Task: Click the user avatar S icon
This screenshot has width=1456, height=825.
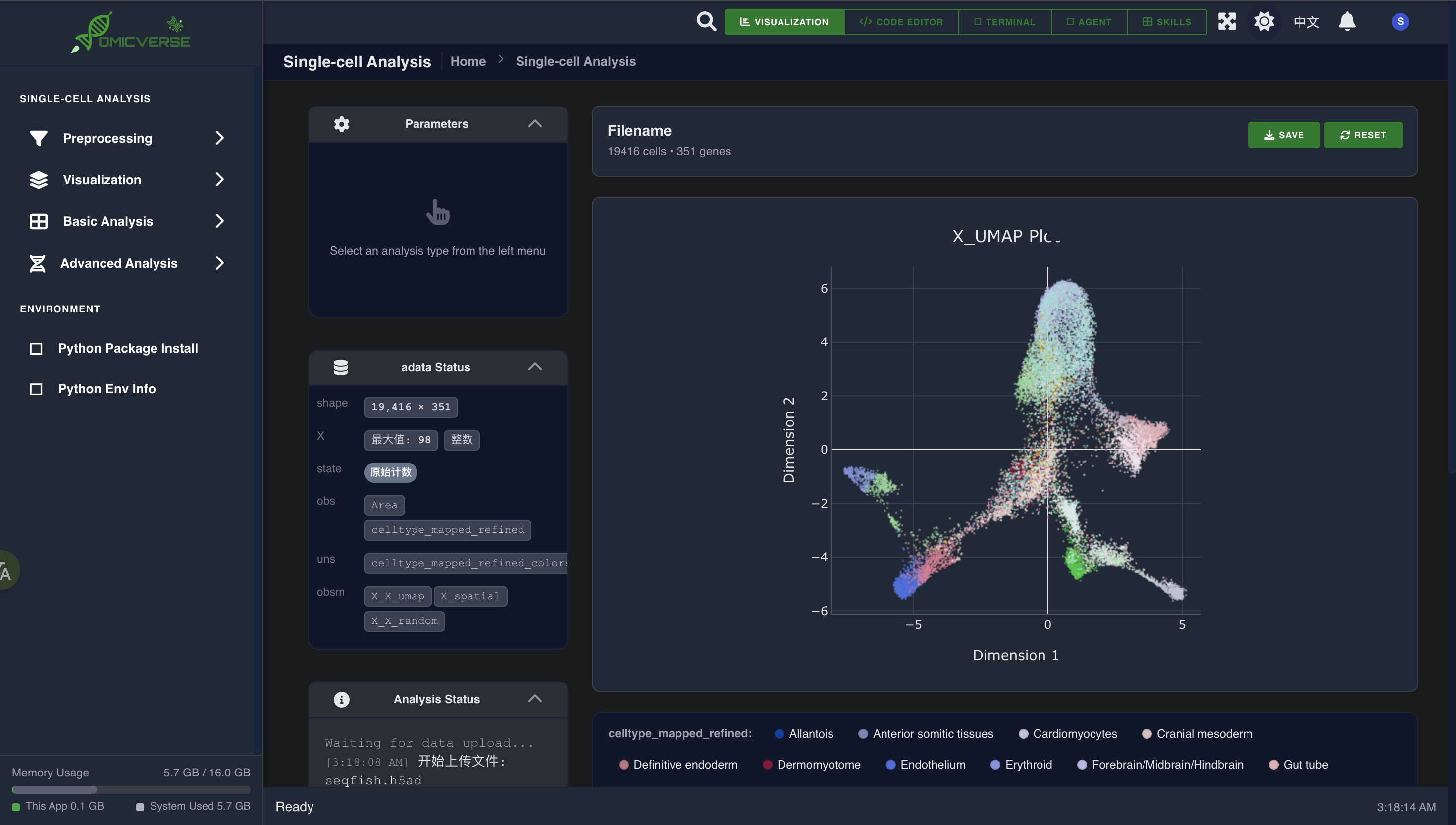Action: 1400,21
